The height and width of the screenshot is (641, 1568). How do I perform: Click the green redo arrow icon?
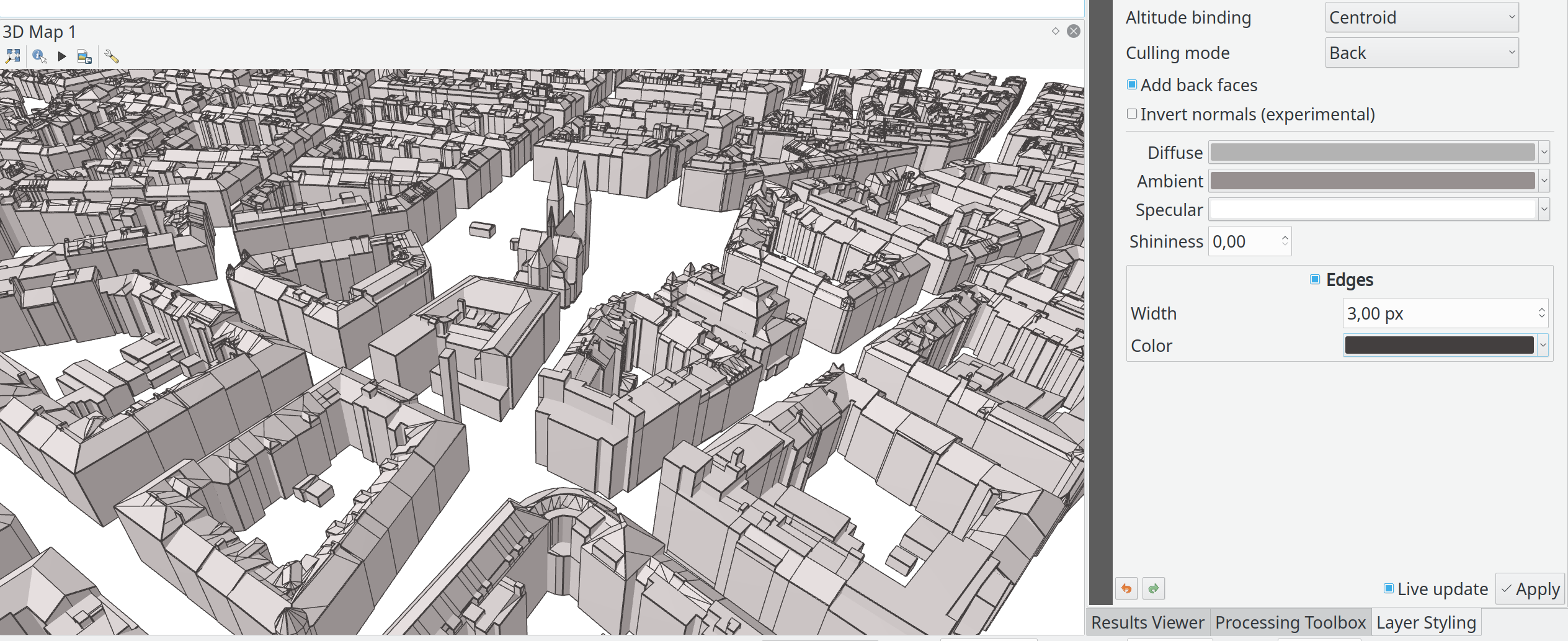1153,588
